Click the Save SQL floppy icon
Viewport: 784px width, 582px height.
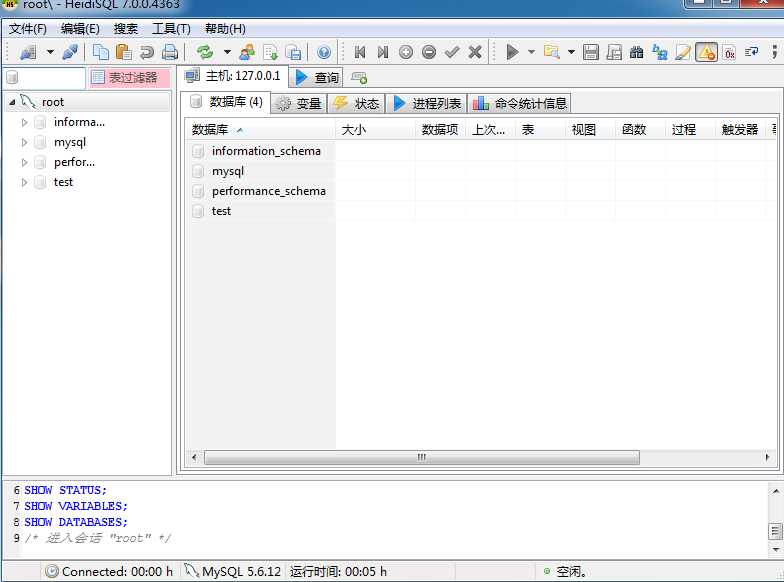tap(591, 52)
